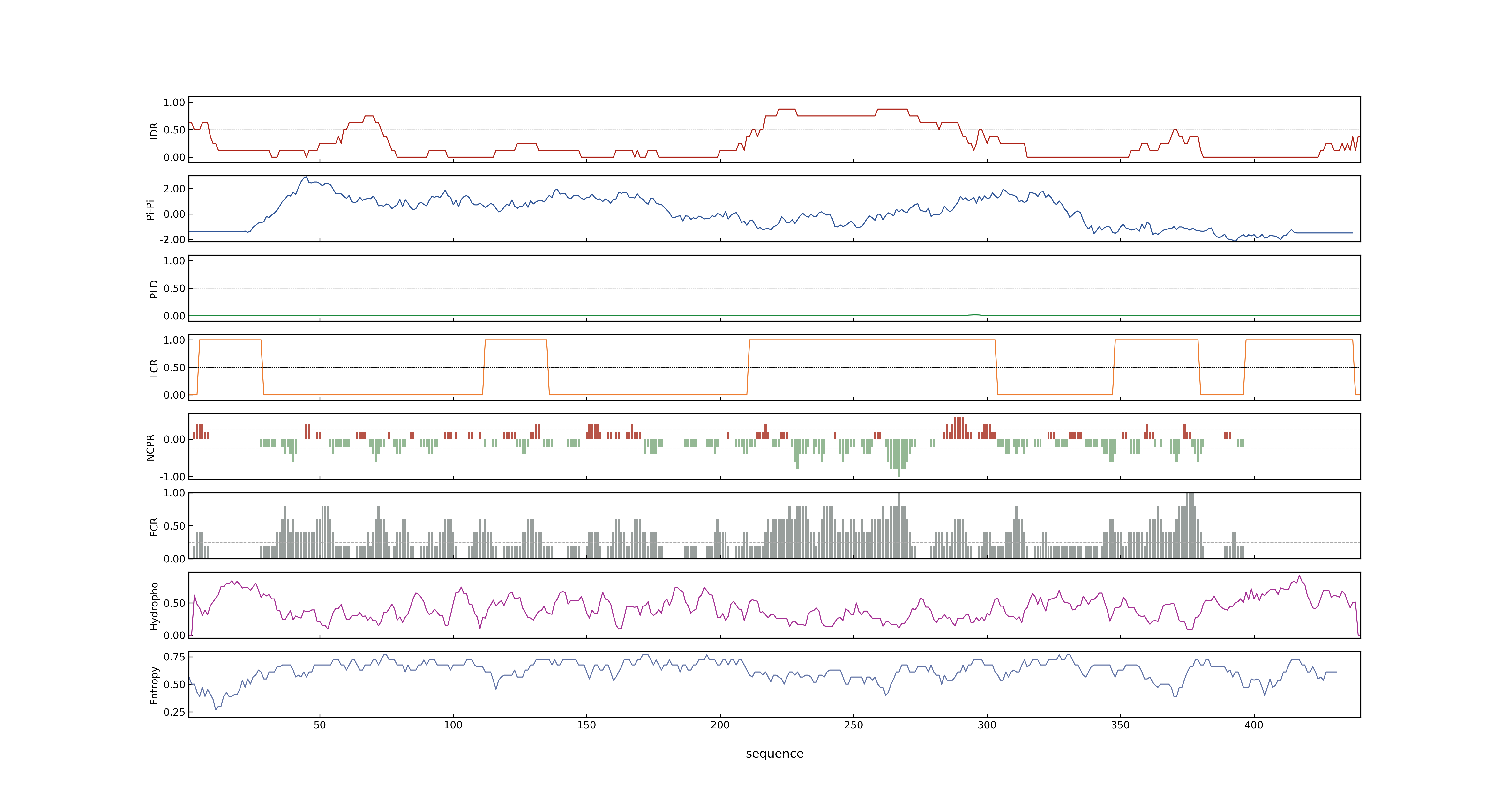Click the "PLD" y-axis label

(154, 288)
